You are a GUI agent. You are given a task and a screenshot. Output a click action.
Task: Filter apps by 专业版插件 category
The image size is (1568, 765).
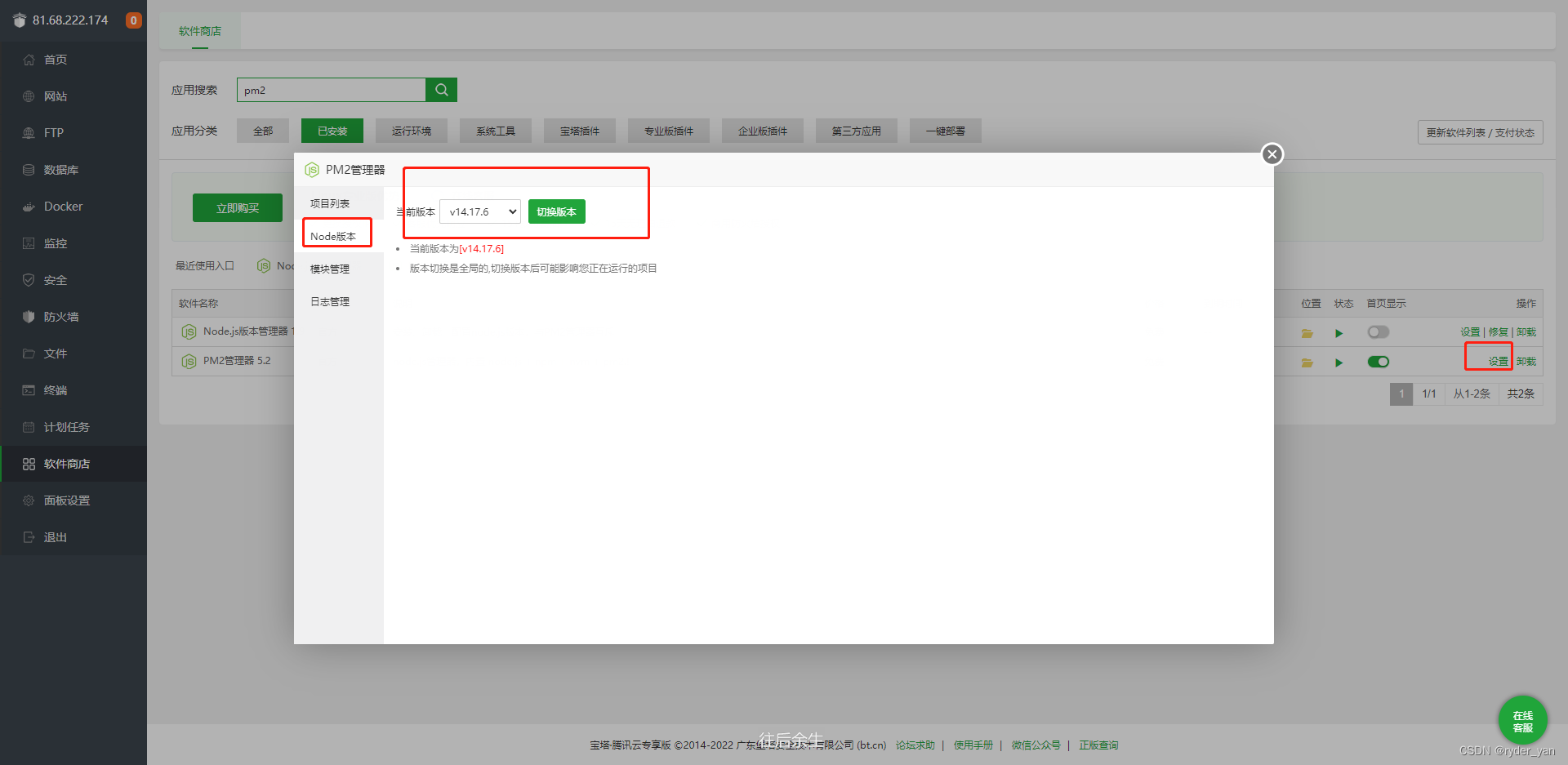tap(669, 131)
